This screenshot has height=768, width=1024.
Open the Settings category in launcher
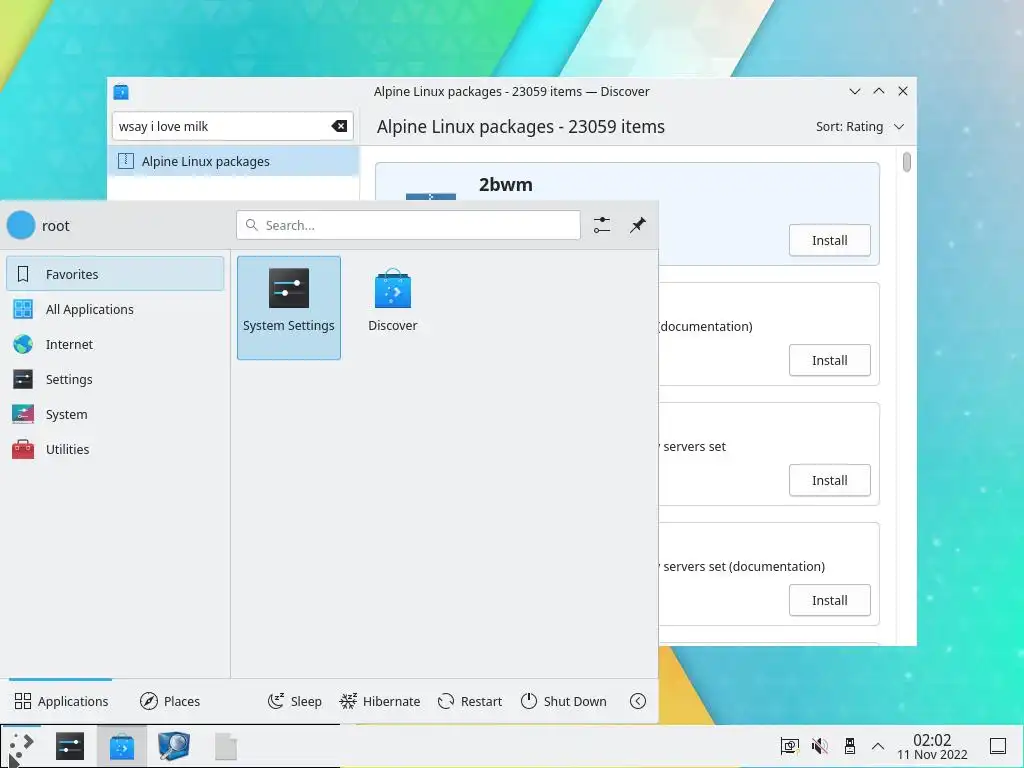115,379
